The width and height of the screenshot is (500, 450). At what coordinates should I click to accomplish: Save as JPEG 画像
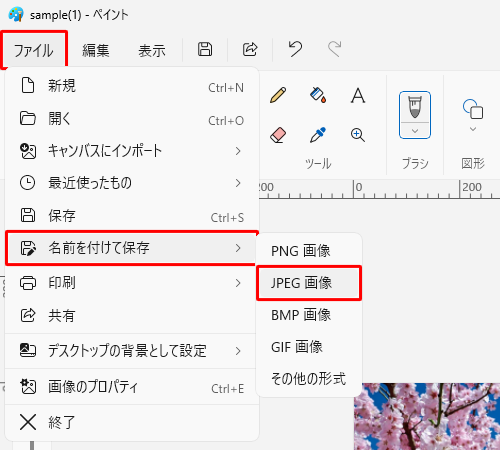click(309, 283)
